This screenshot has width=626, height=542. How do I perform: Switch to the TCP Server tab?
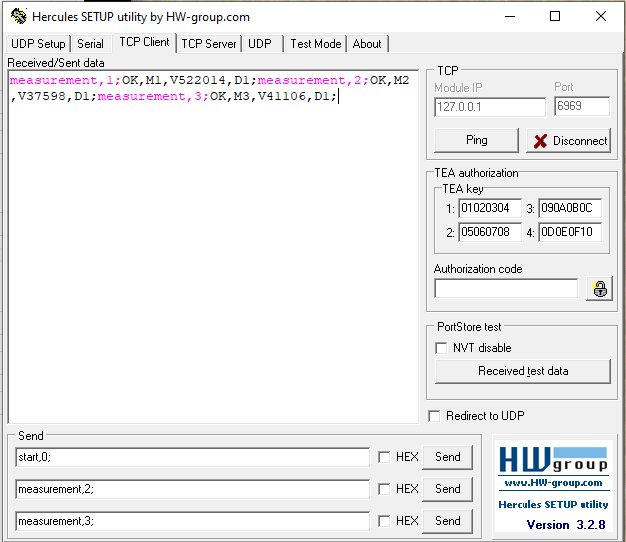pyautogui.click(x=209, y=44)
